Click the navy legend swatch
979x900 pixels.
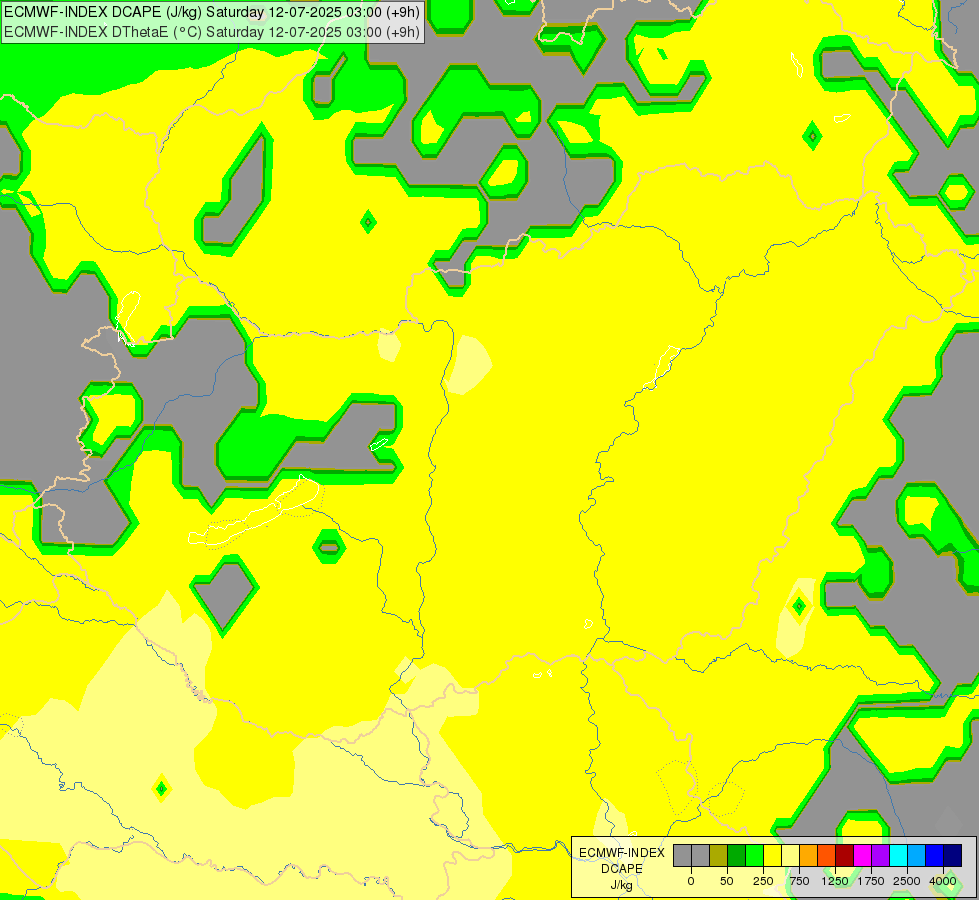[x=953, y=856]
